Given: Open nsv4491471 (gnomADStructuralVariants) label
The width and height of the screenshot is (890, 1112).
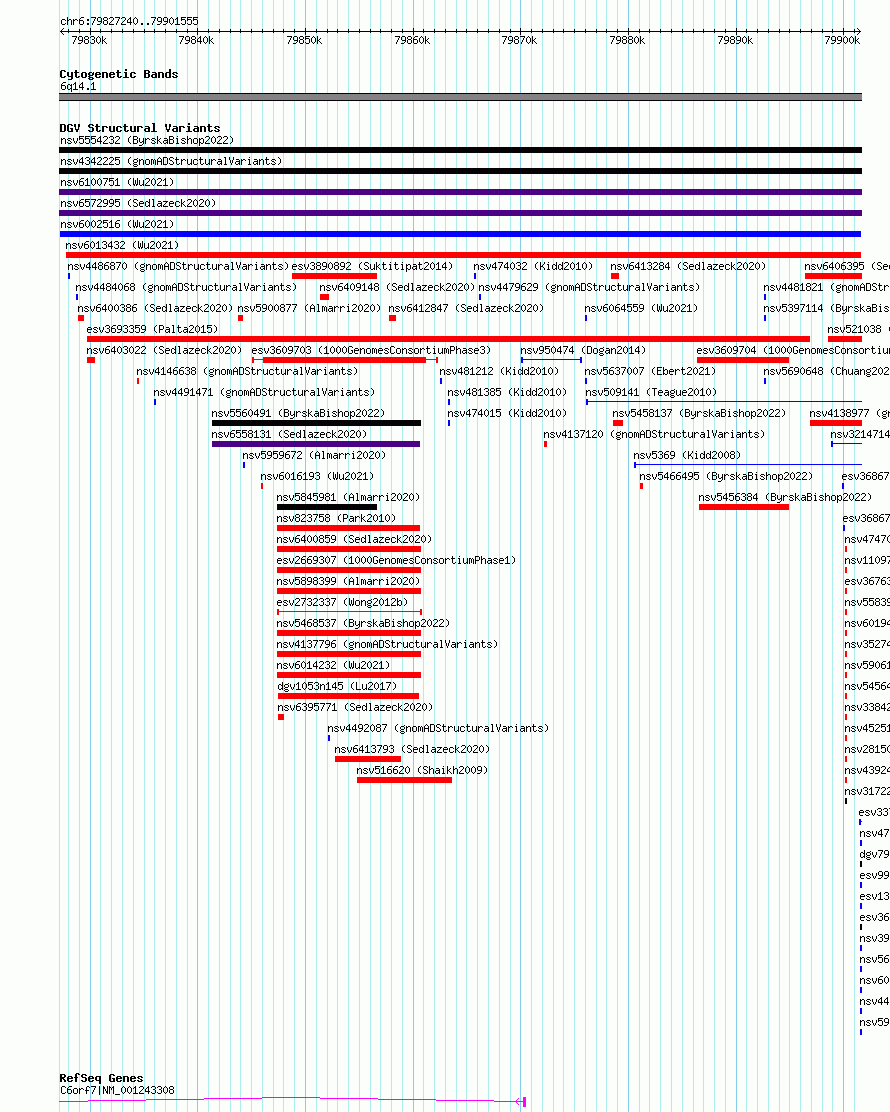Looking at the screenshot, I should 264,392.
